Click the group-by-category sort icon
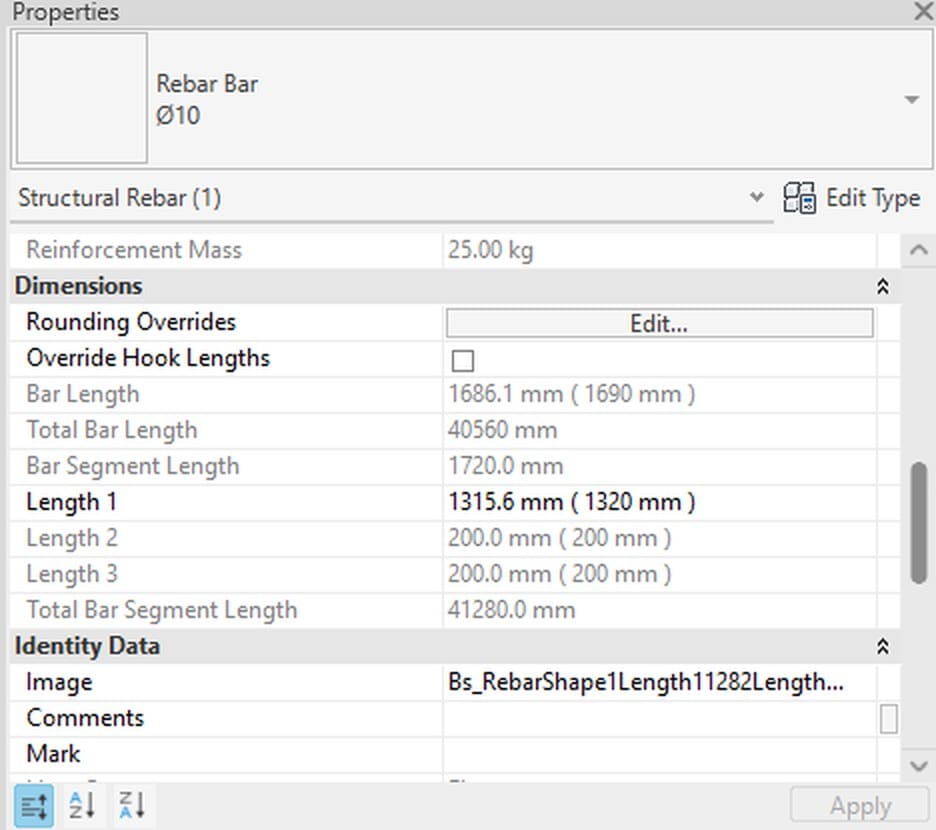Screen dimensions: 936x830 point(33,806)
